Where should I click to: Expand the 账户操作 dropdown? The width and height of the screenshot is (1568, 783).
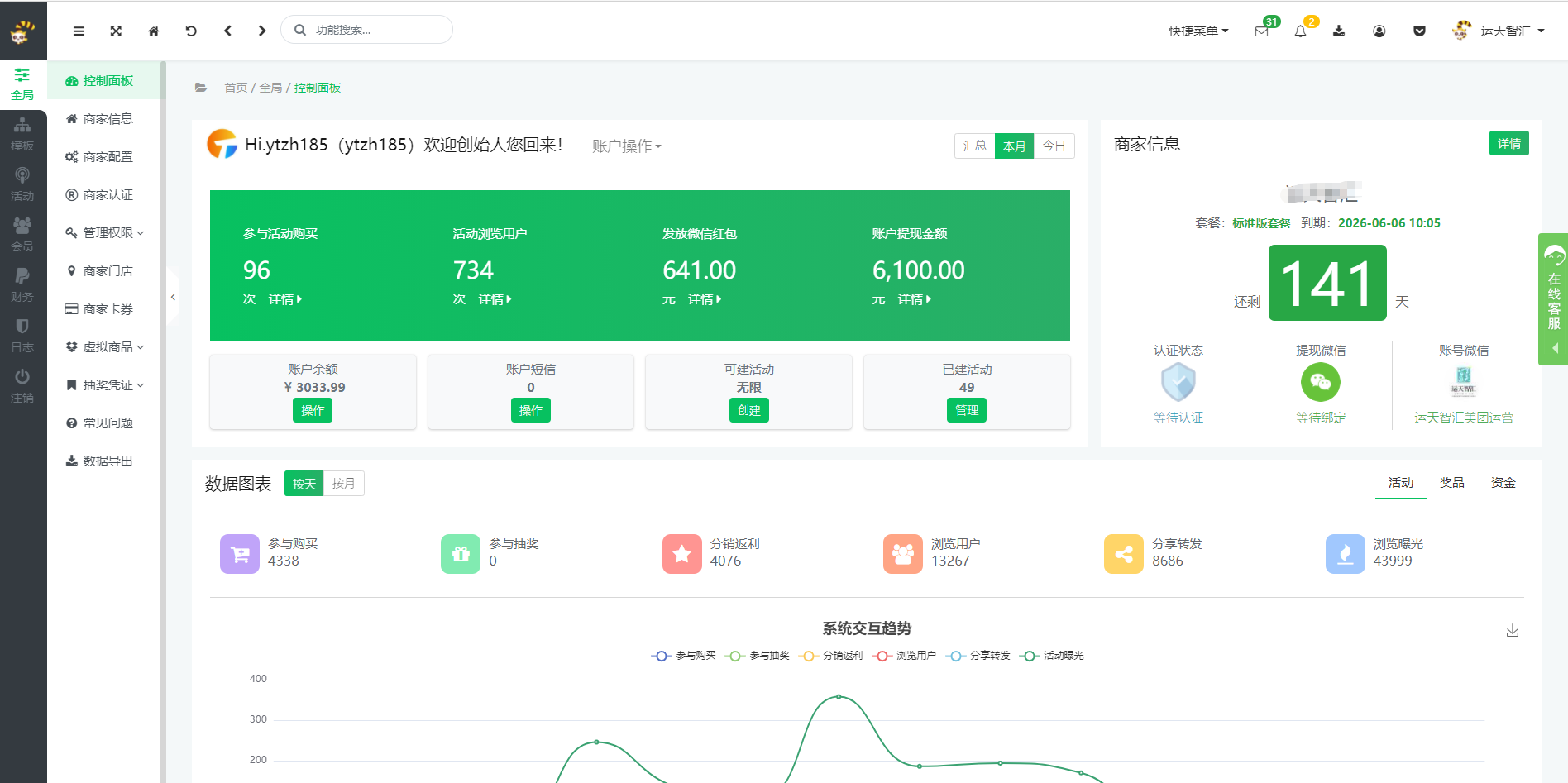[627, 146]
